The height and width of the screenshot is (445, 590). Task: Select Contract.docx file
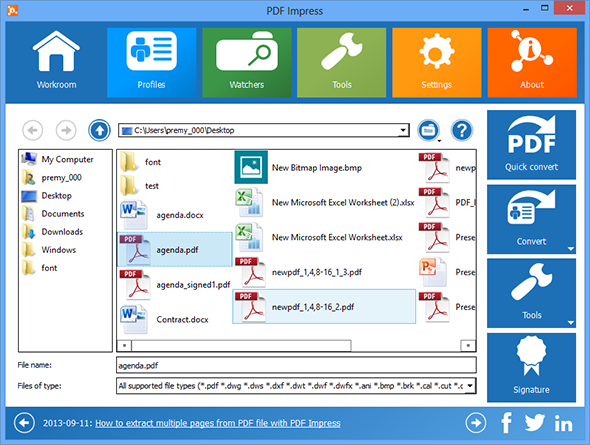coord(164,319)
